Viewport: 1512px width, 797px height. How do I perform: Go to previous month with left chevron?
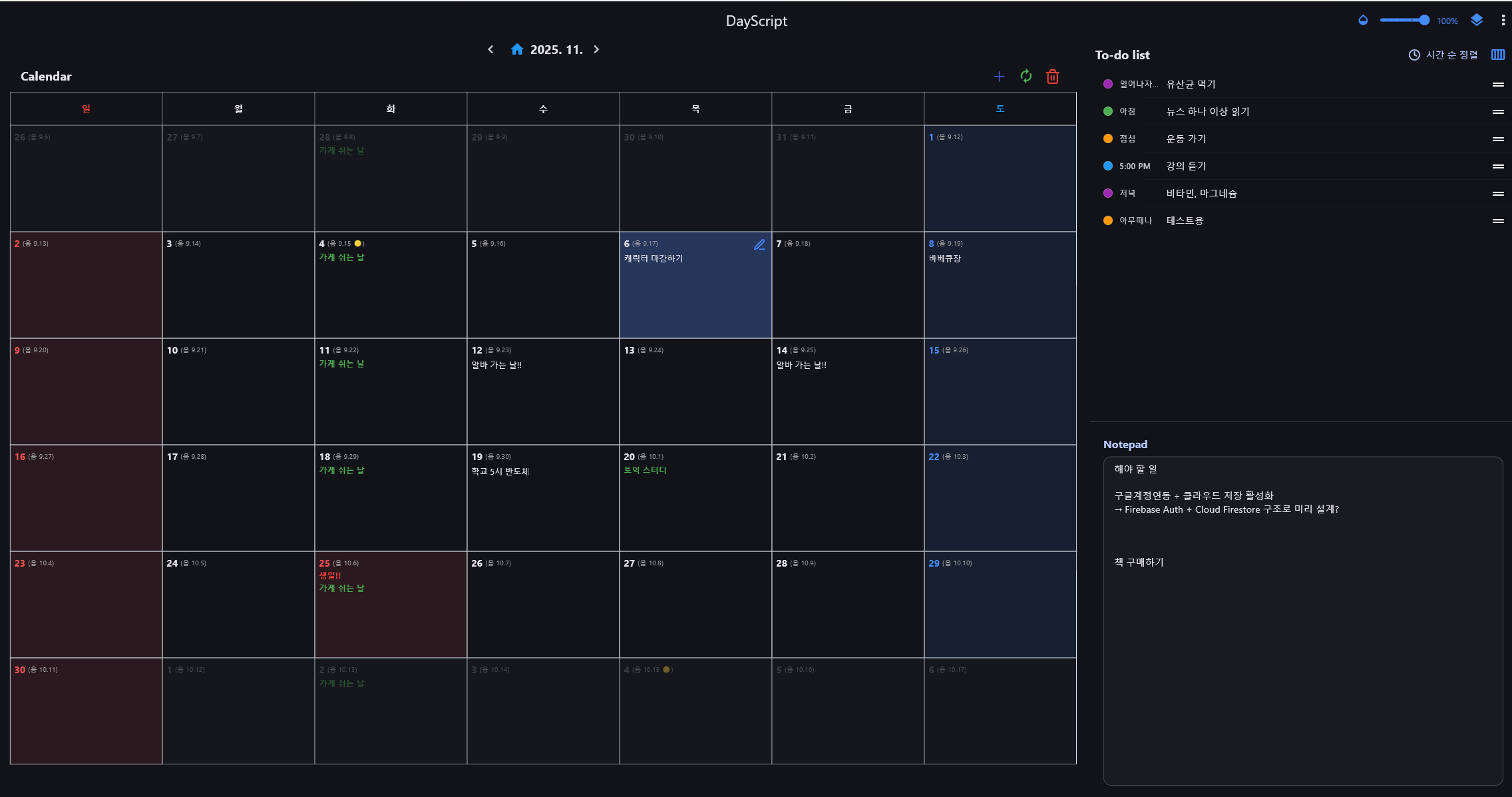490,49
